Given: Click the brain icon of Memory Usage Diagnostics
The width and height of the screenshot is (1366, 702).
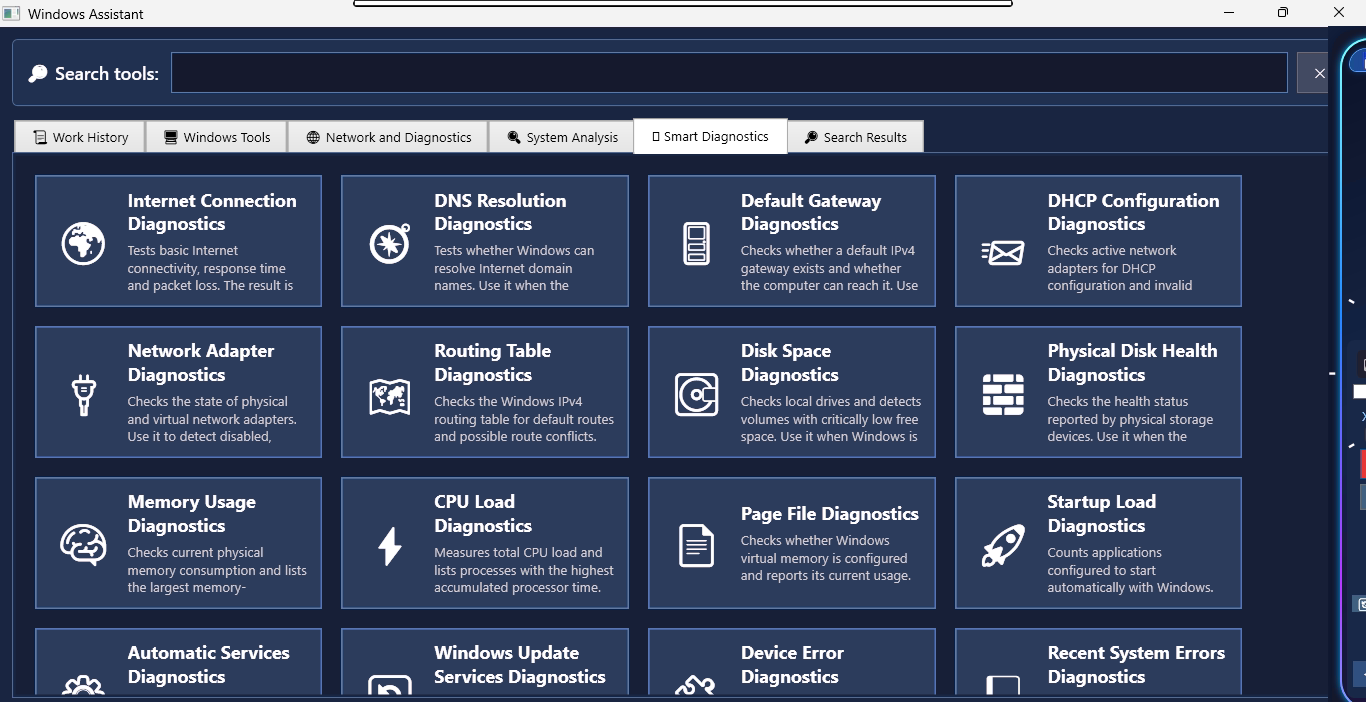Looking at the screenshot, I should pyautogui.click(x=83, y=546).
